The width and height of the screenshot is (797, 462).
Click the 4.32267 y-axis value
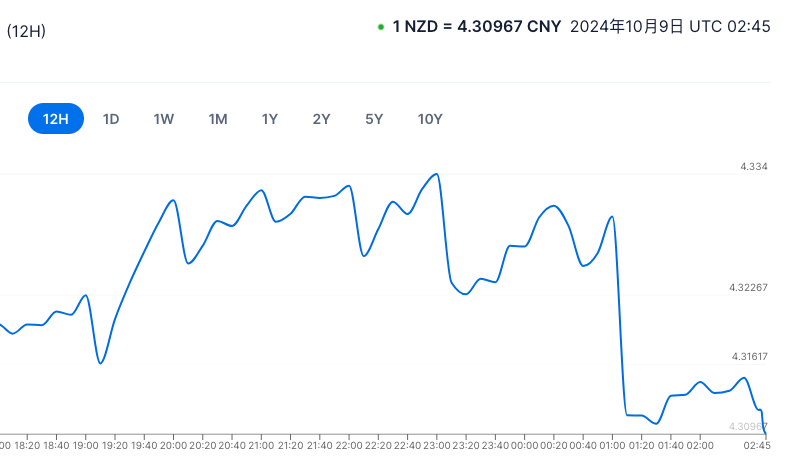point(748,288)
